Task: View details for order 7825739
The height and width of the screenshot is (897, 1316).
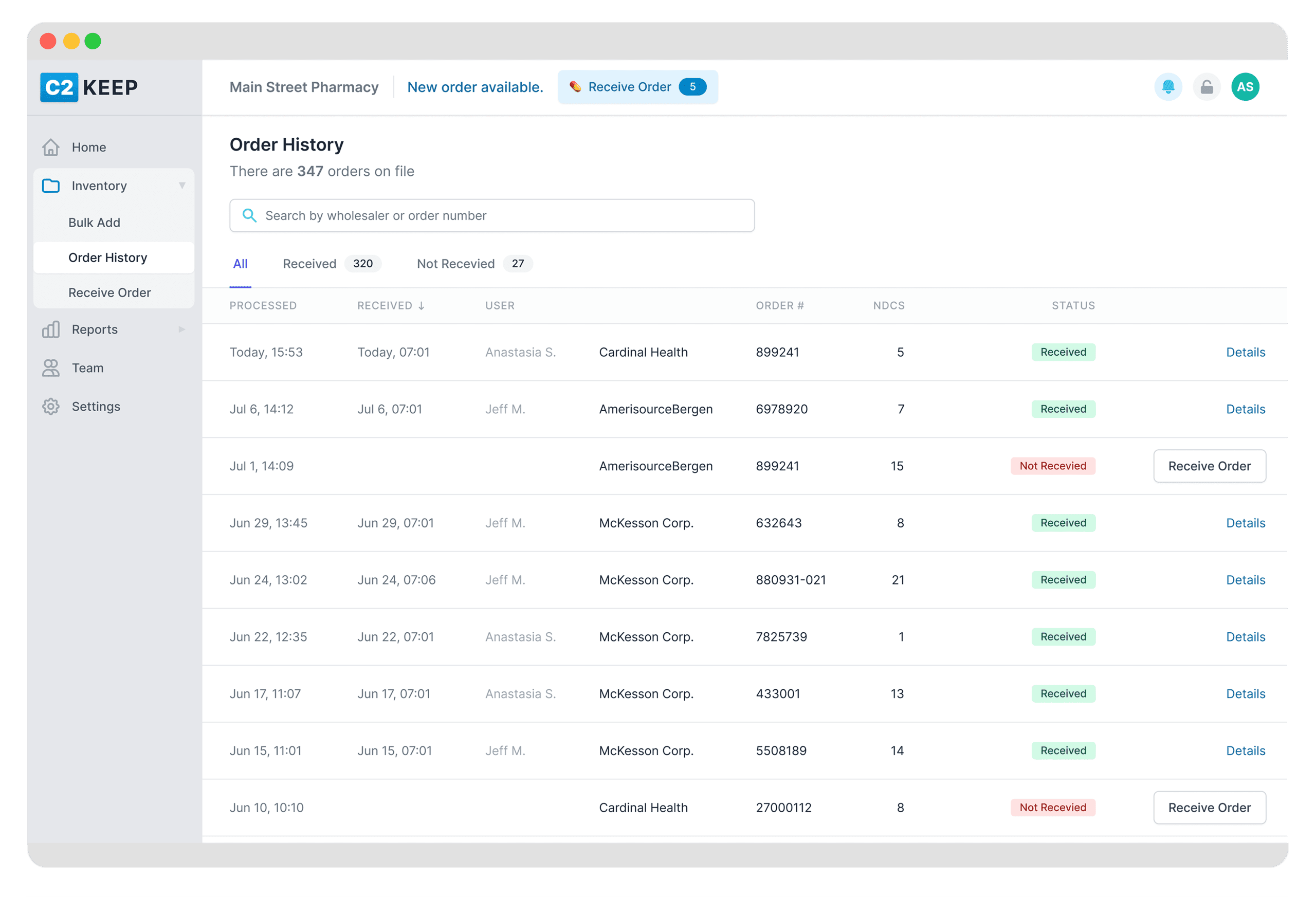Action: click(x=1245, y=636)
